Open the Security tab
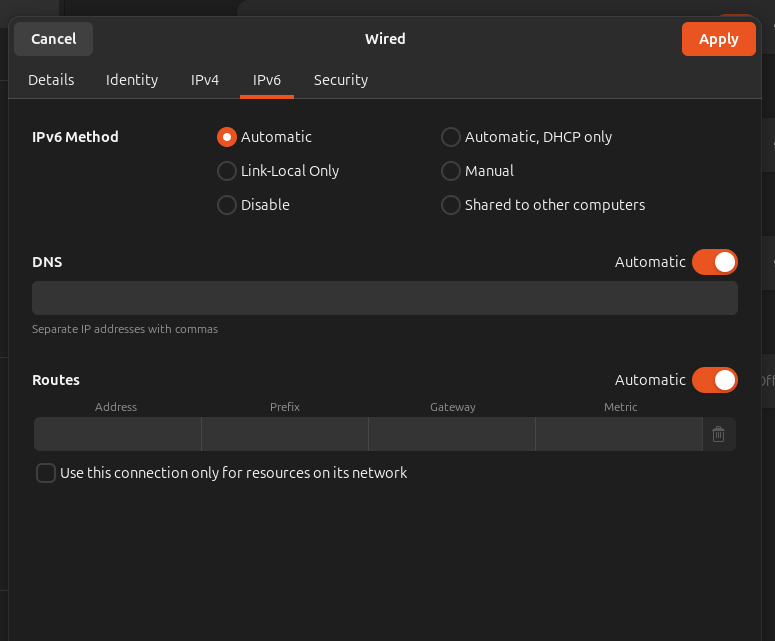 341,80
